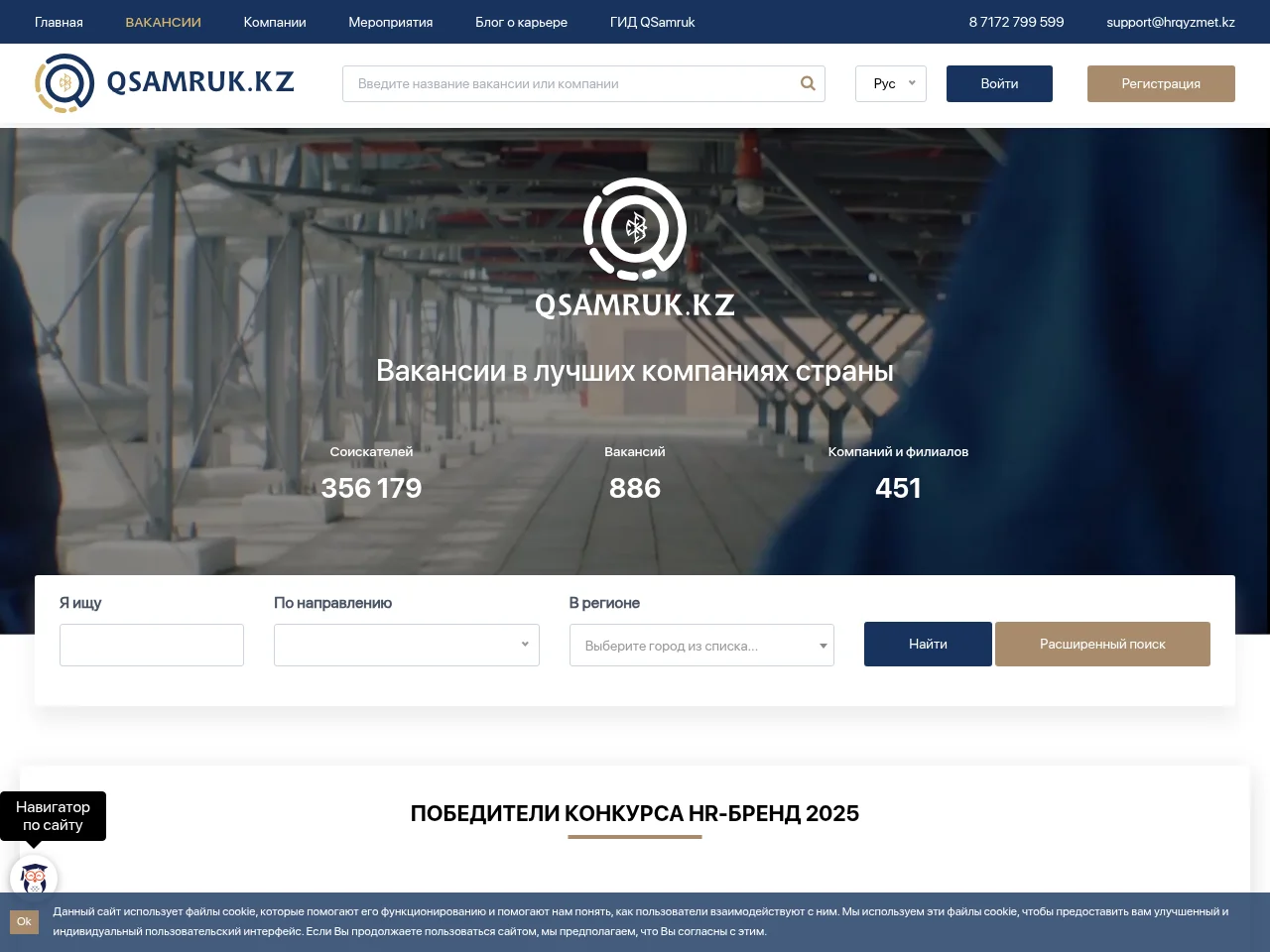
Task: Open ГИД QSamruk menu item
Action: 652,22
